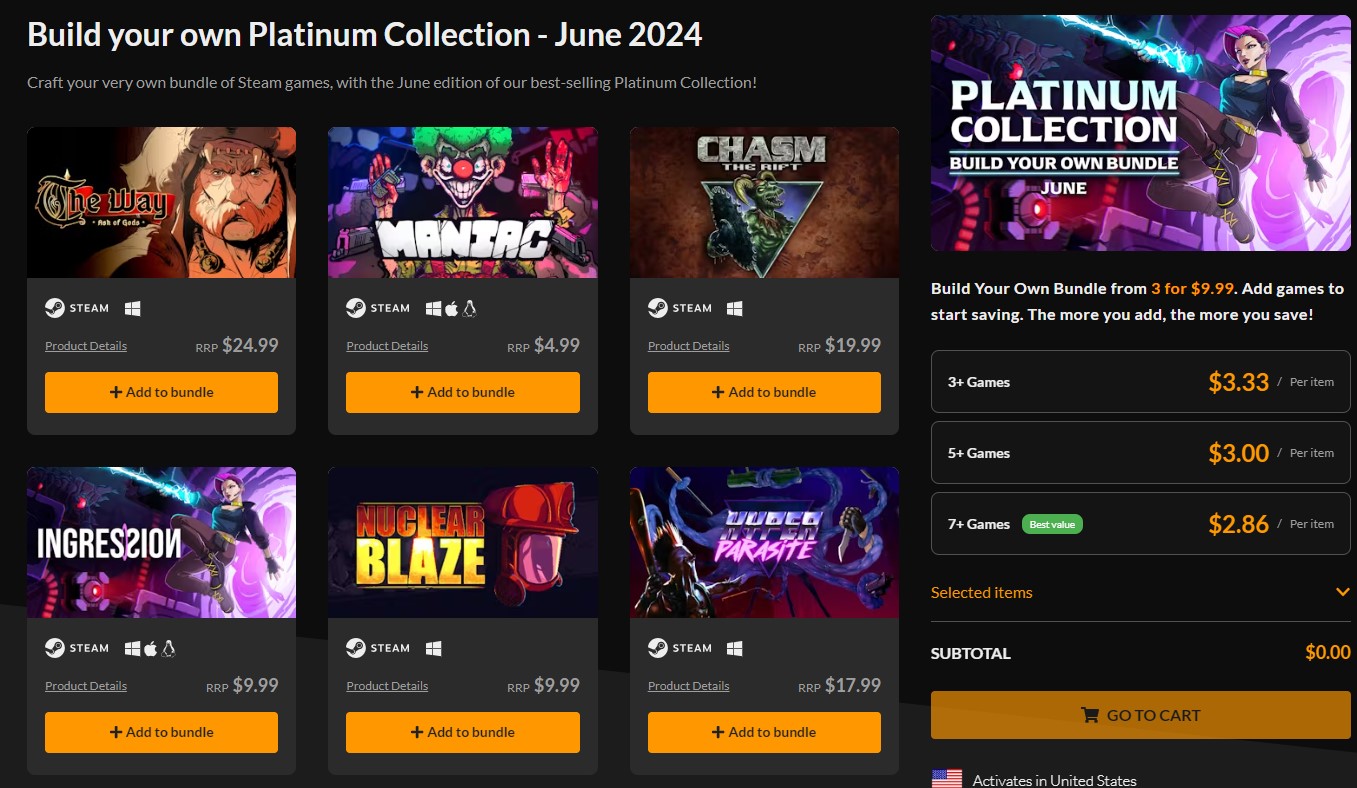Screen dimensions: 1357x788
Task: Open Product Details for Hyper Parasite
Action: point(688,686)
